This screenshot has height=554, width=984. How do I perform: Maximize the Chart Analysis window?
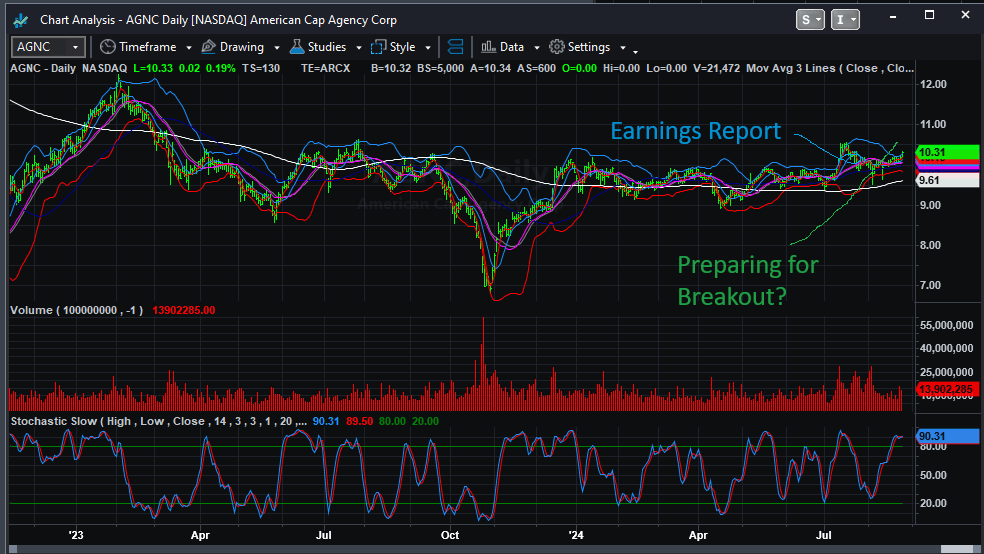click(x=930, y=16)
